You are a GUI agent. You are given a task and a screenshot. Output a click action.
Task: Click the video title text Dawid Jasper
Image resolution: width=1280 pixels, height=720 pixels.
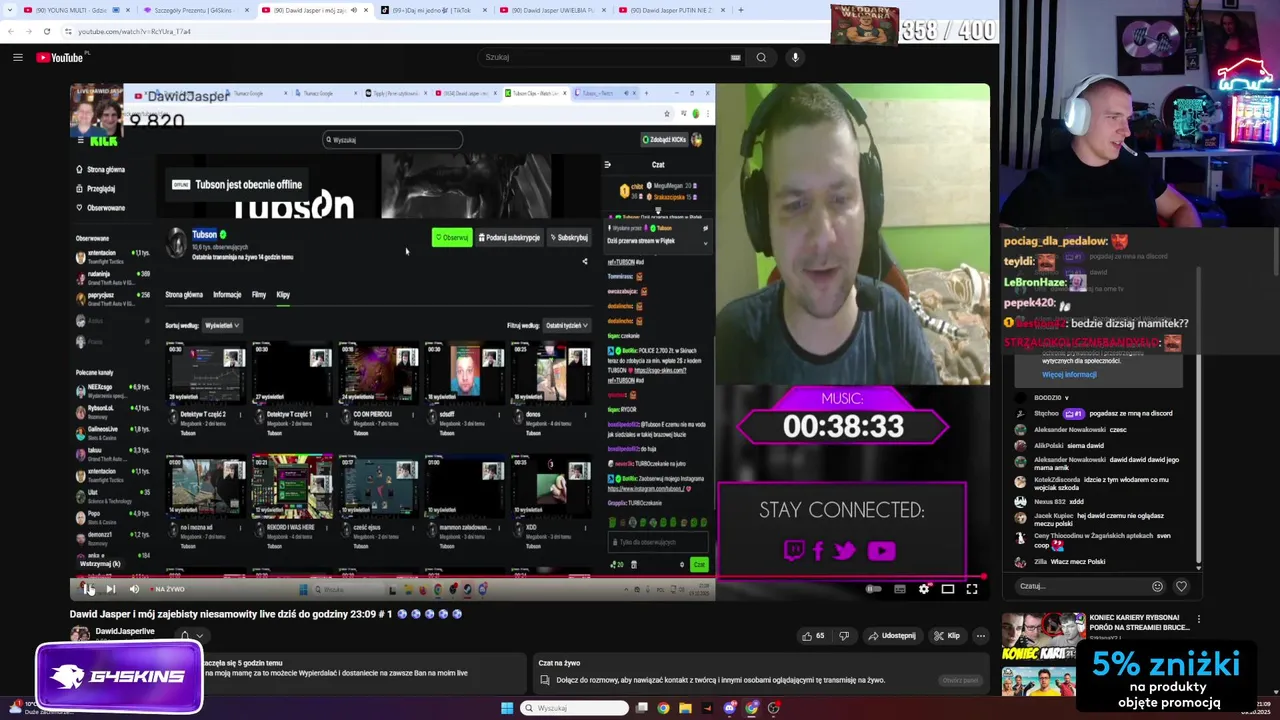click(266, 614)
